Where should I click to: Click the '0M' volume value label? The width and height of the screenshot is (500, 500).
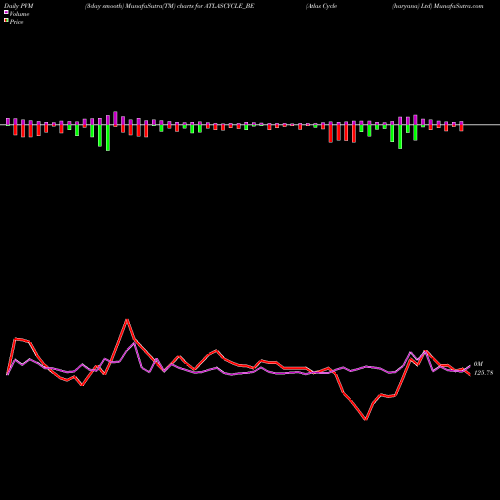point(478,364)
